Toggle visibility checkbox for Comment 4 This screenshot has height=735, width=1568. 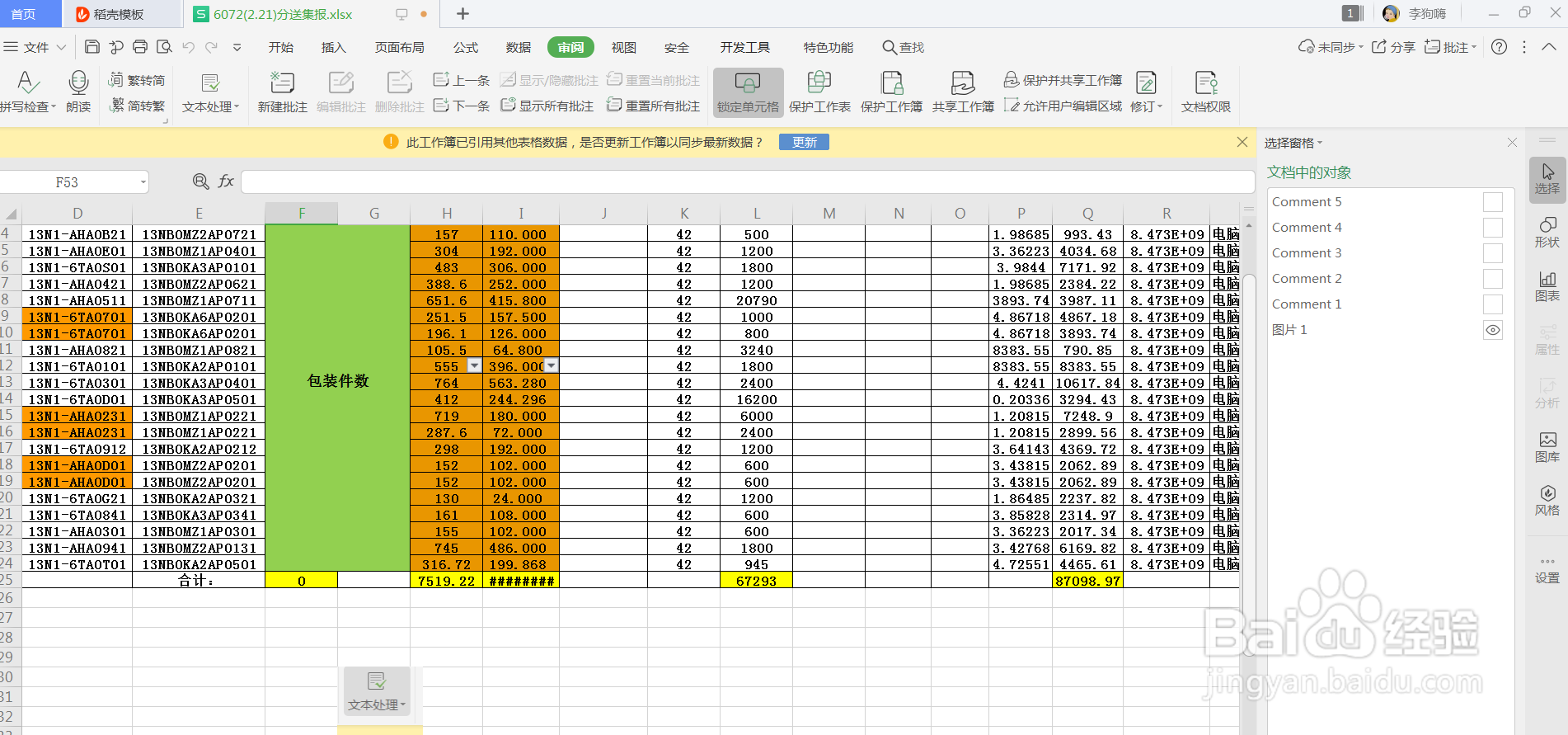(1493, 228)
